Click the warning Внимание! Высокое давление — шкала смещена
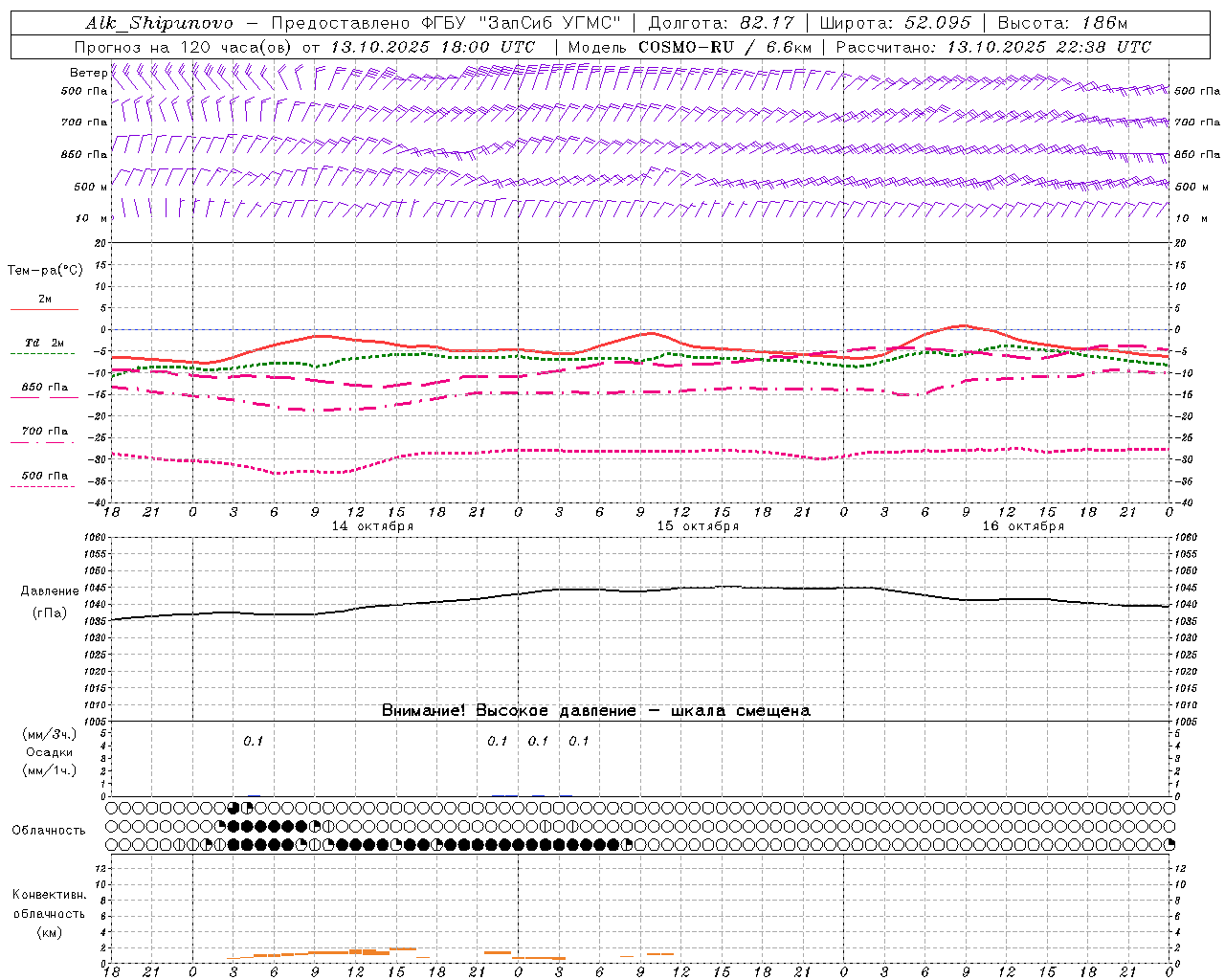The image size is (1225, 980). pyautogui.click(x=596, y=711)
